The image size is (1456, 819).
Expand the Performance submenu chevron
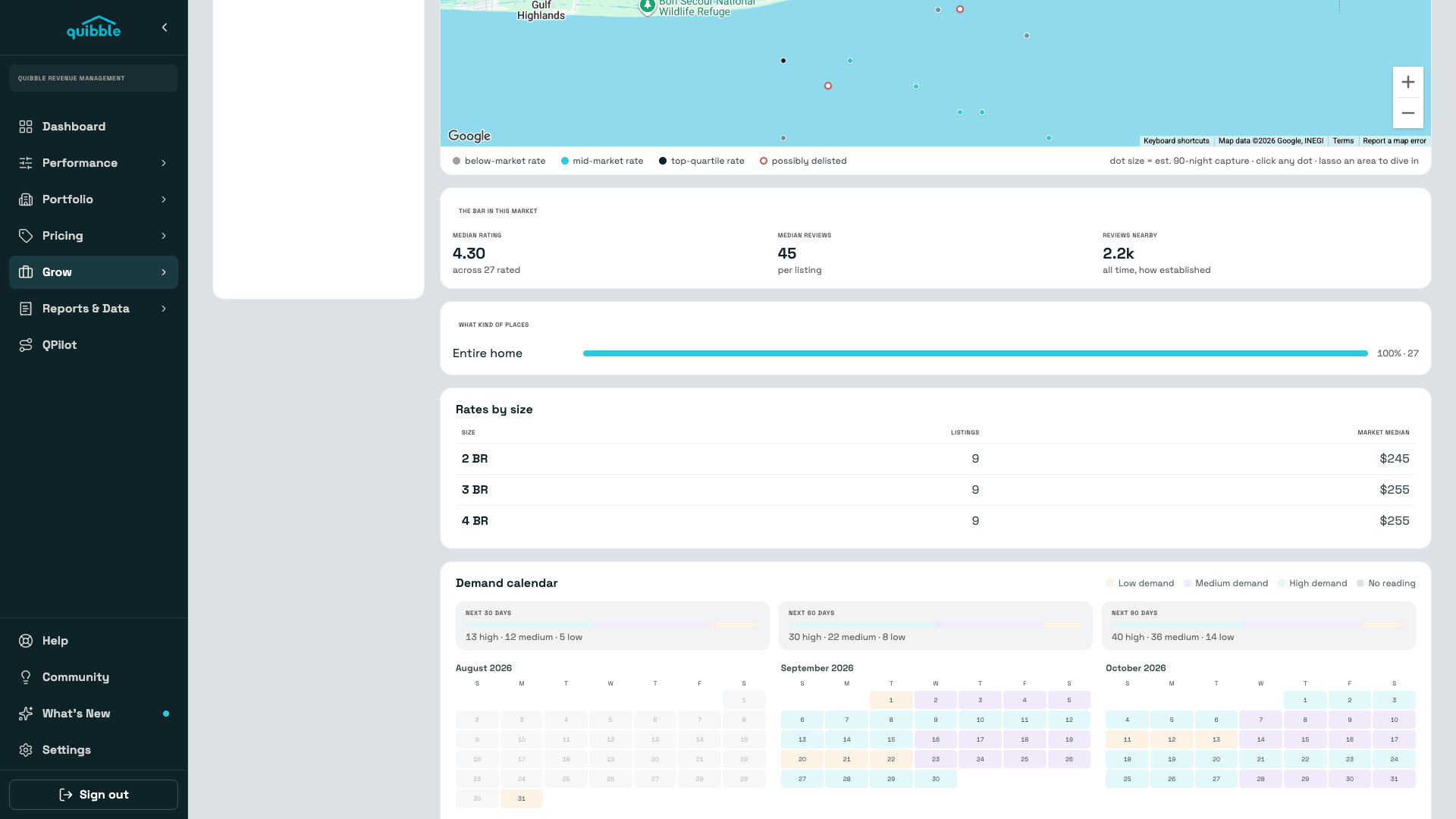(164, 163)
